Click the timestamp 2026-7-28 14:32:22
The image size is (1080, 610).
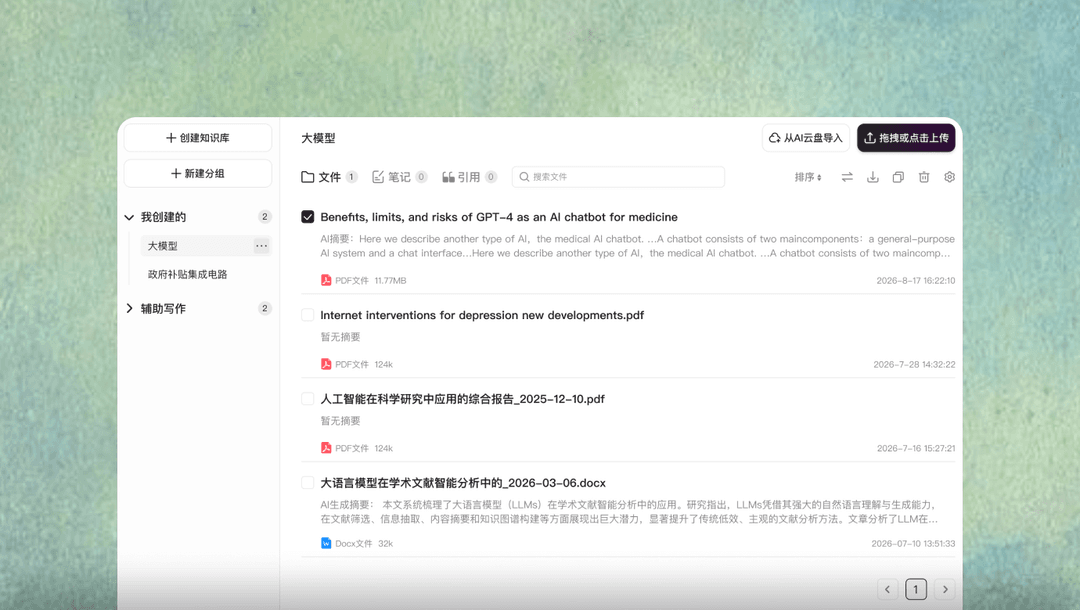[x=914, y=365]
